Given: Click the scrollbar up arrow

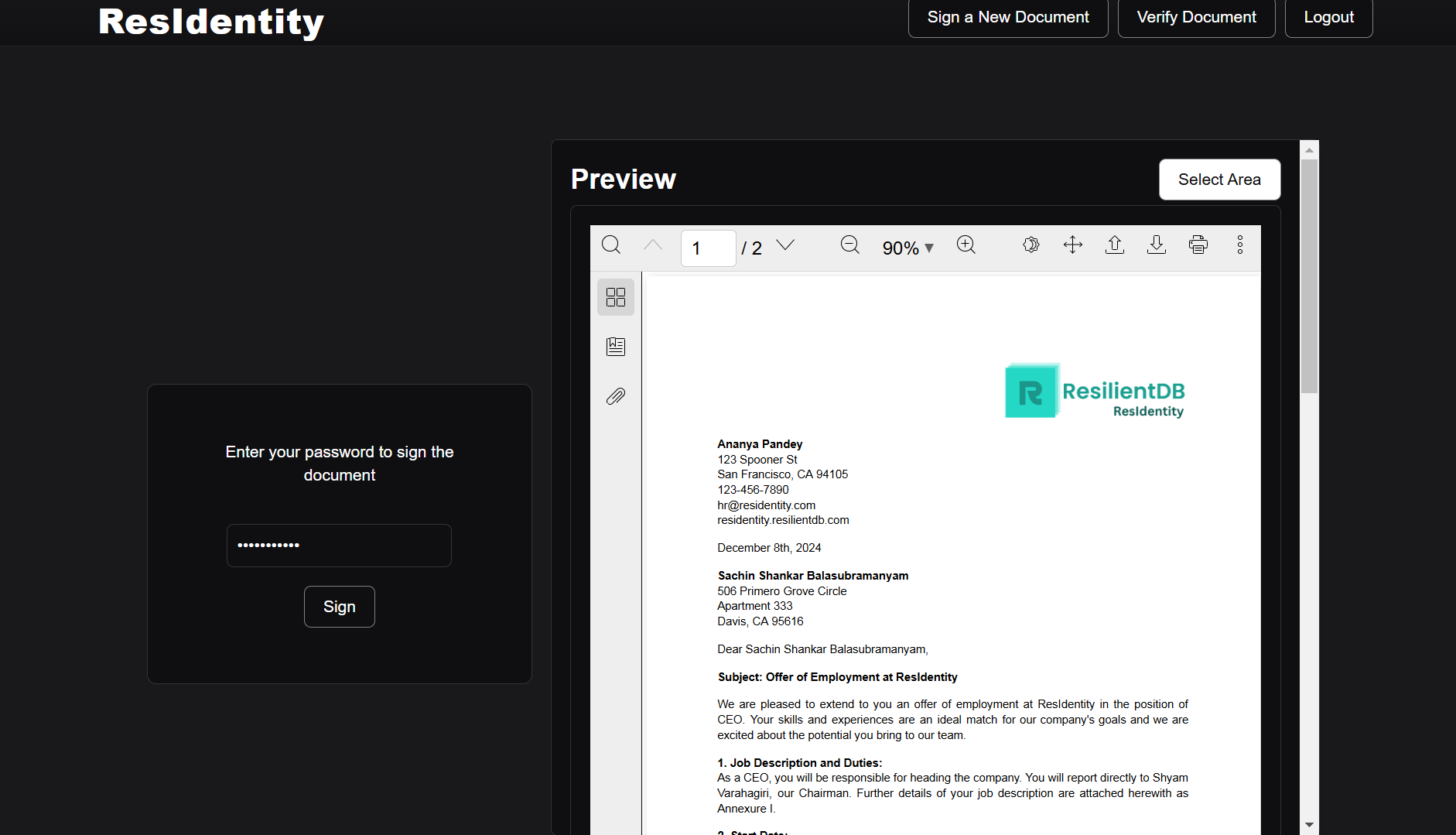Looking at the screenshot, I should point(1309,150).
